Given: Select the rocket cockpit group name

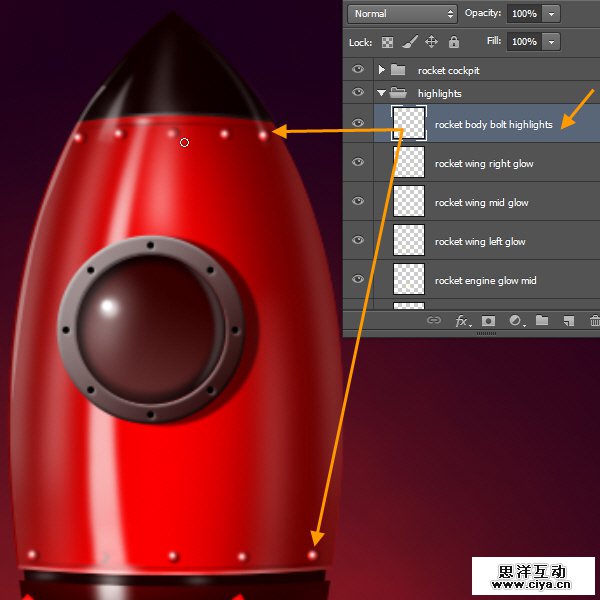Looking at the screenshot, I should coord(448,71).
